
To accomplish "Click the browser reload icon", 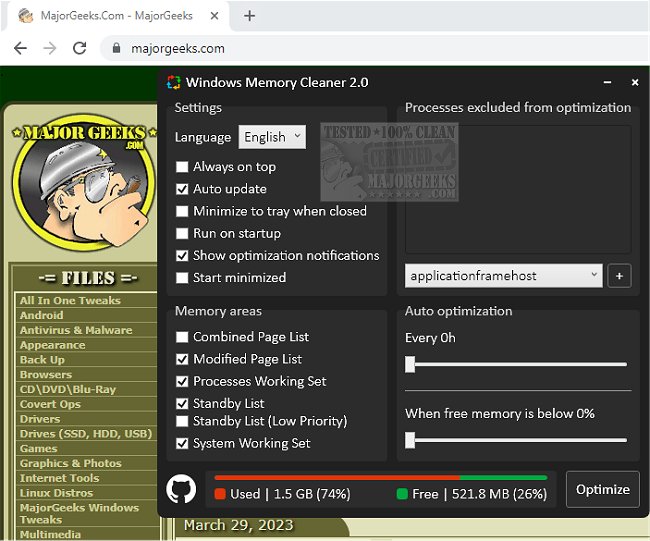I will pos(80,48).
